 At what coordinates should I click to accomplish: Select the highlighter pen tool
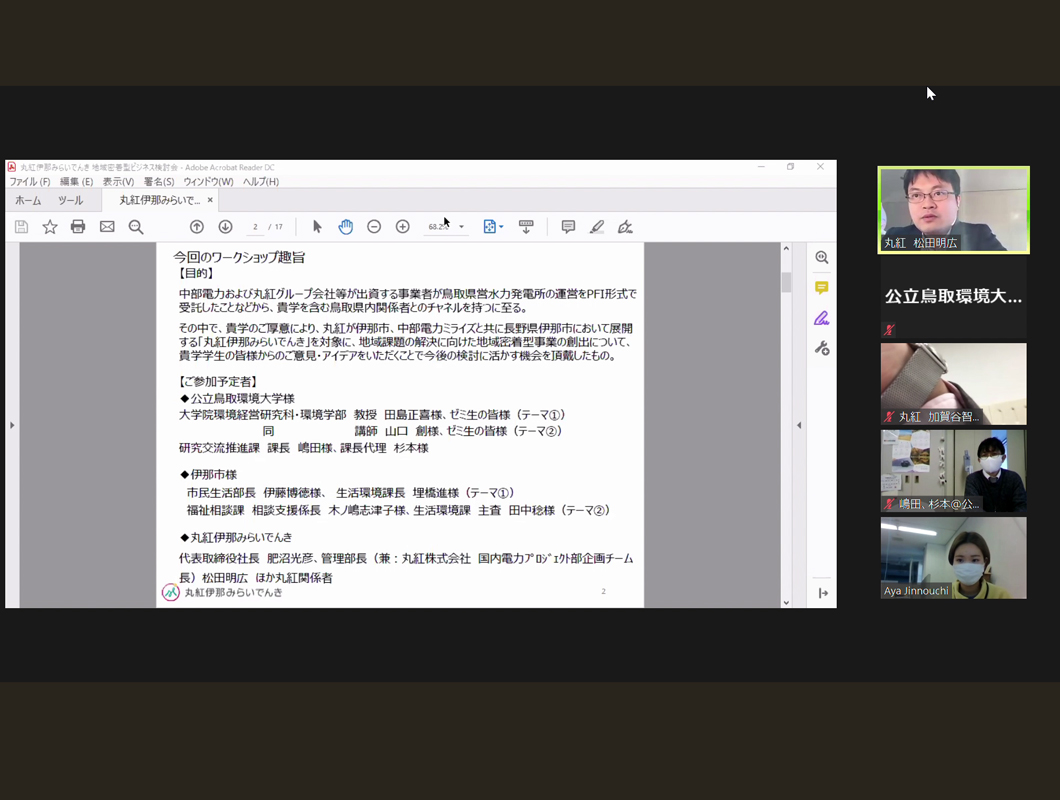coord(596,227)
